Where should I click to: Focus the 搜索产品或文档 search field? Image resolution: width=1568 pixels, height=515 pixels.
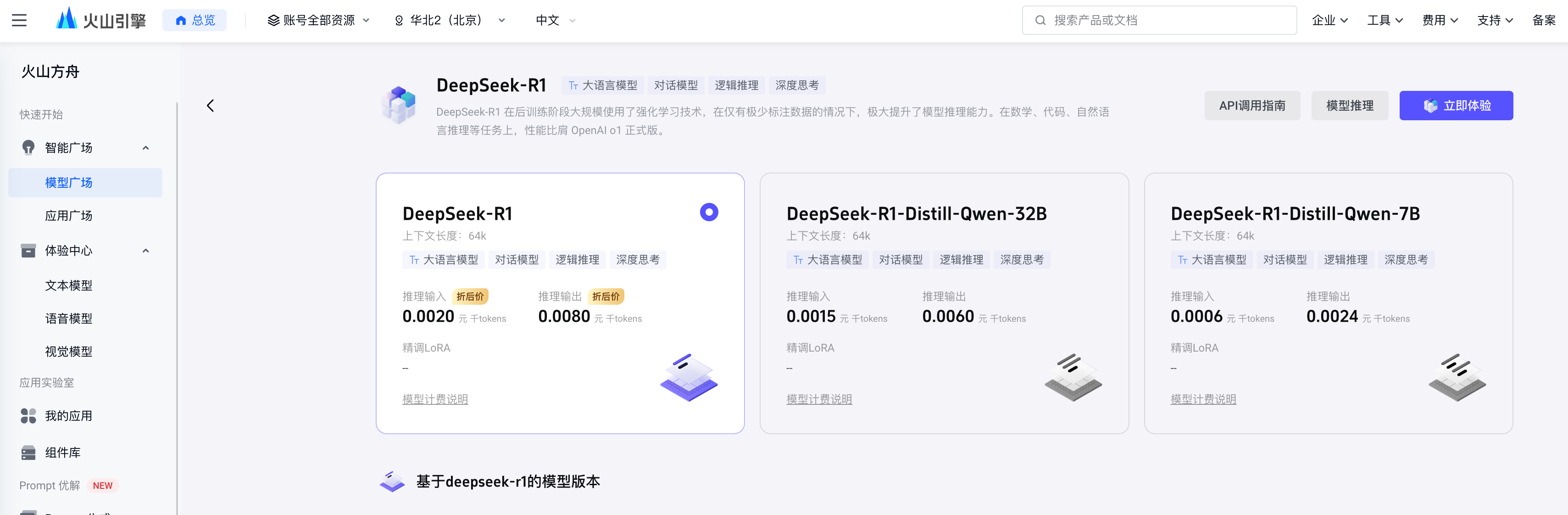point(1159,20)
